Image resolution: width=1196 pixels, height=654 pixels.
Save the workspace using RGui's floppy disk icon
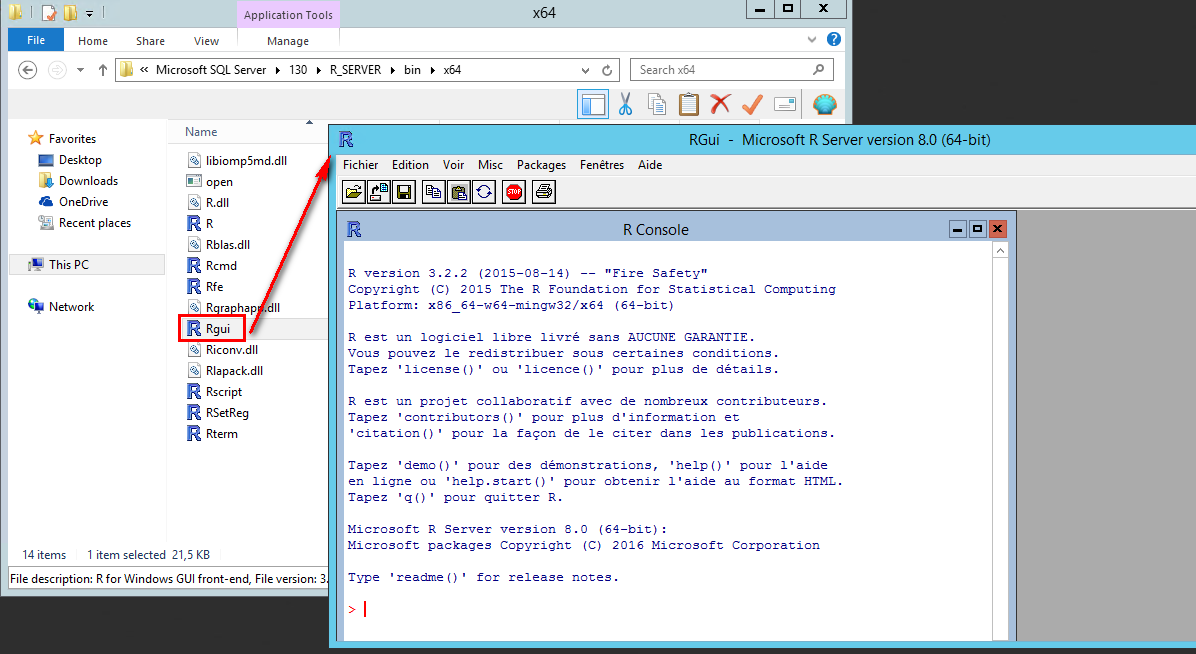404,192
